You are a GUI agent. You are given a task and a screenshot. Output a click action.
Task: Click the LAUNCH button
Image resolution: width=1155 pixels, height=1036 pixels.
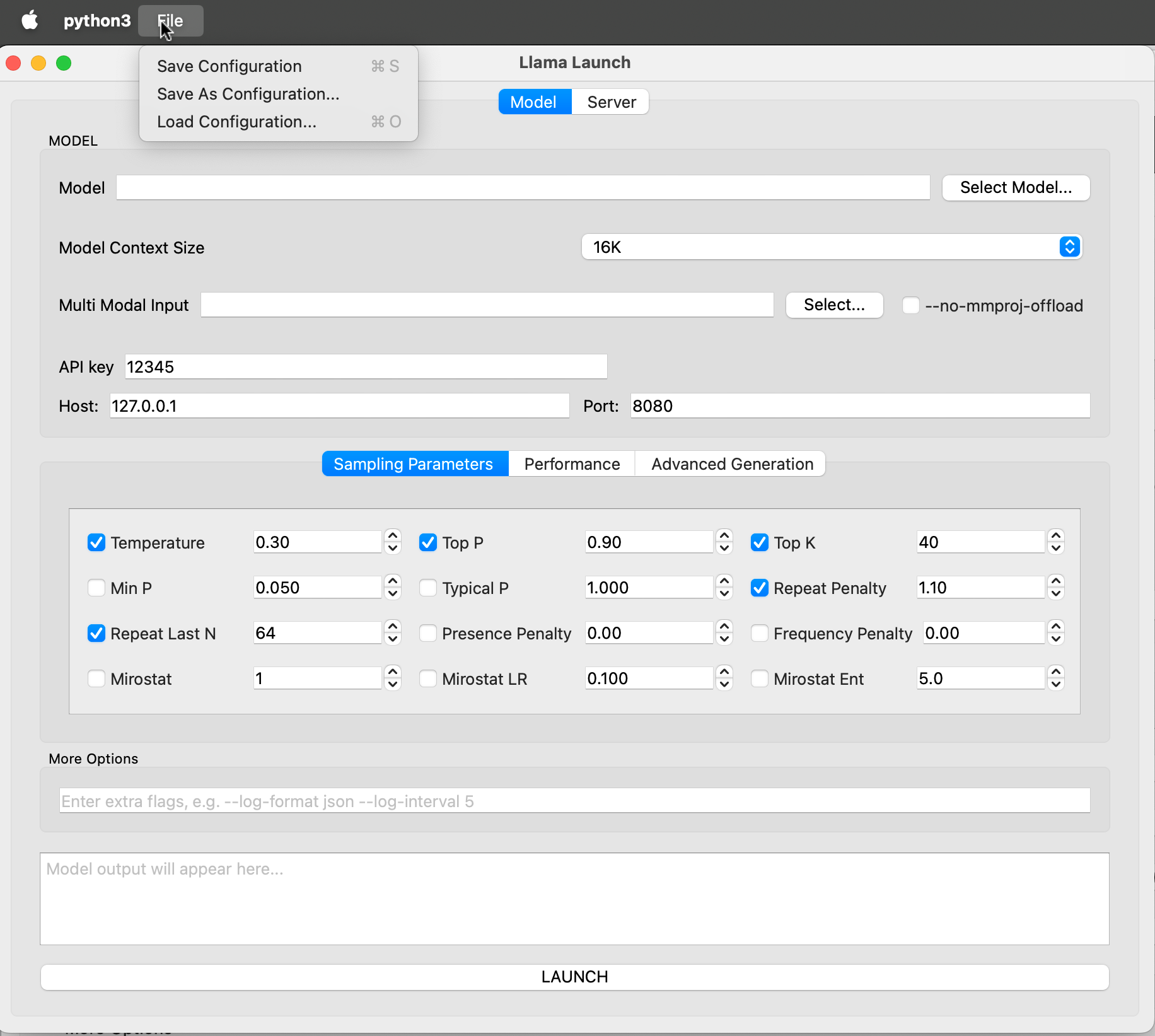(x=574, y=977)
